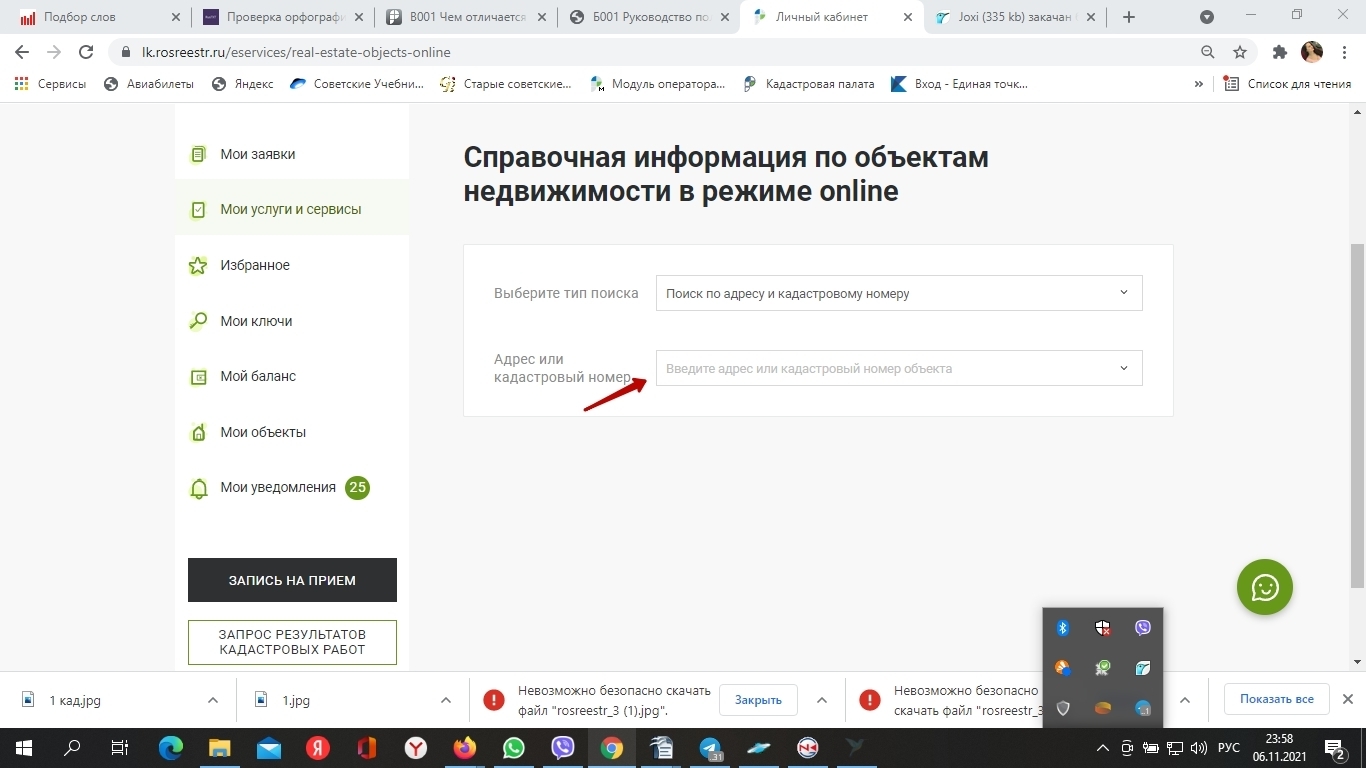Open the volume speaker tray icon
The height and width of the screenshot is (768, 1366).
coord(1199,748)
